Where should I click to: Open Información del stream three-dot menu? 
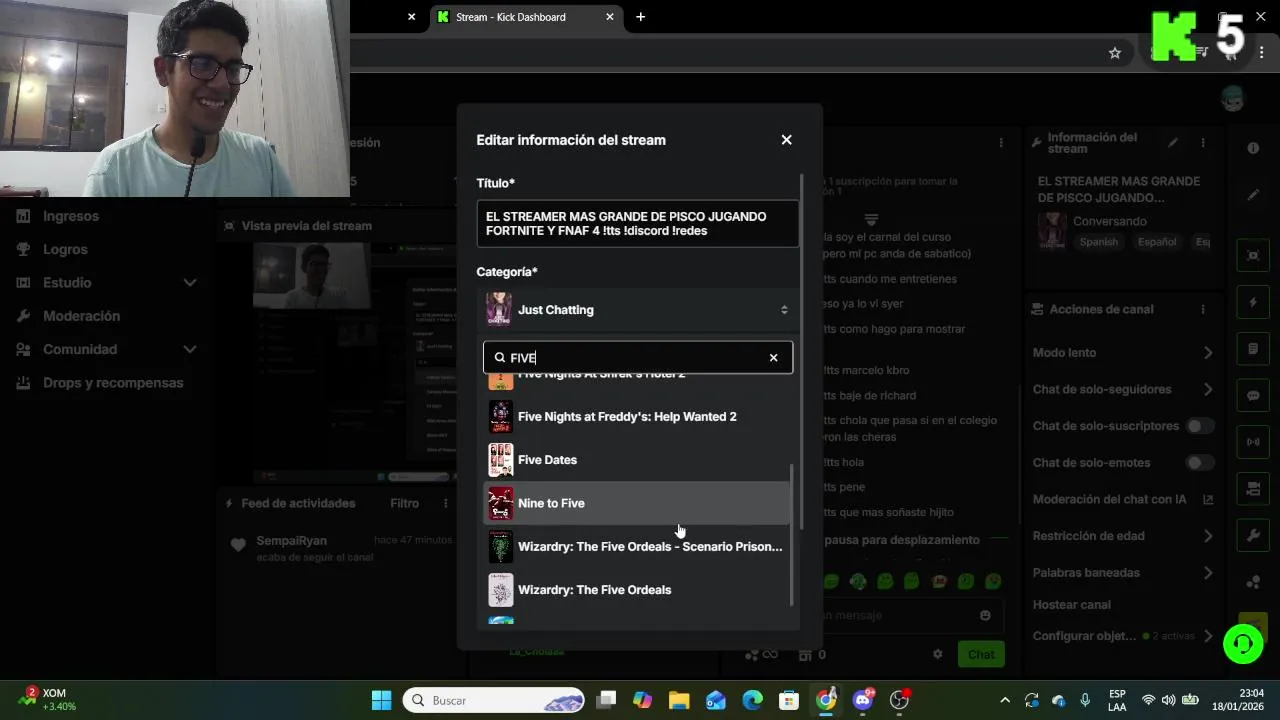[x=1203, y=143]
